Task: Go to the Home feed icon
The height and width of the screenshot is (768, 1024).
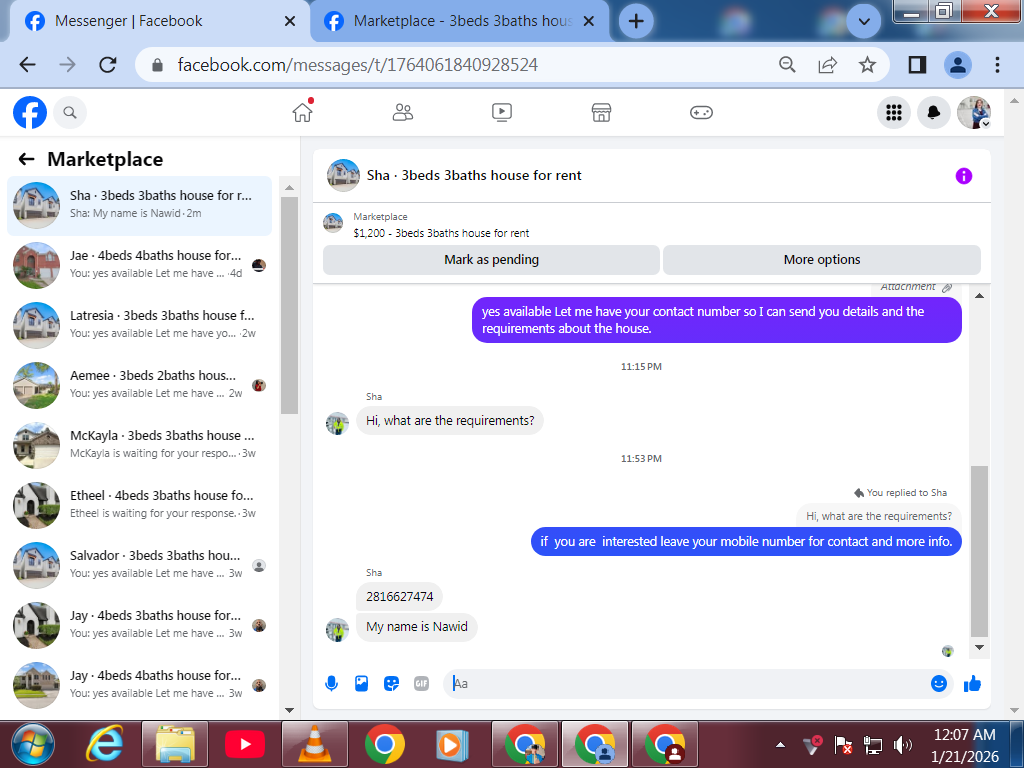Action: pos(302,112)
